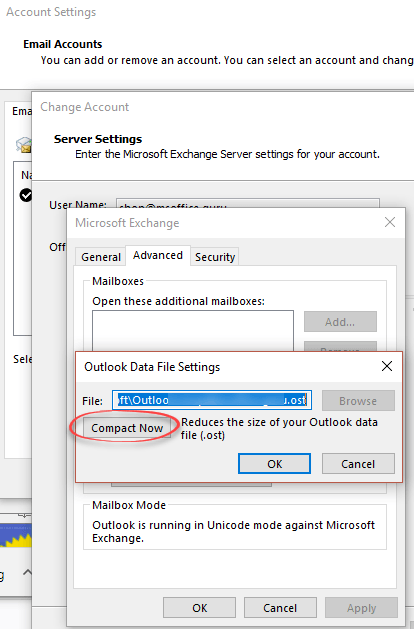The image size is (414, 629).
Task: Select the .ost File path field
Action: tap(212, 400)
